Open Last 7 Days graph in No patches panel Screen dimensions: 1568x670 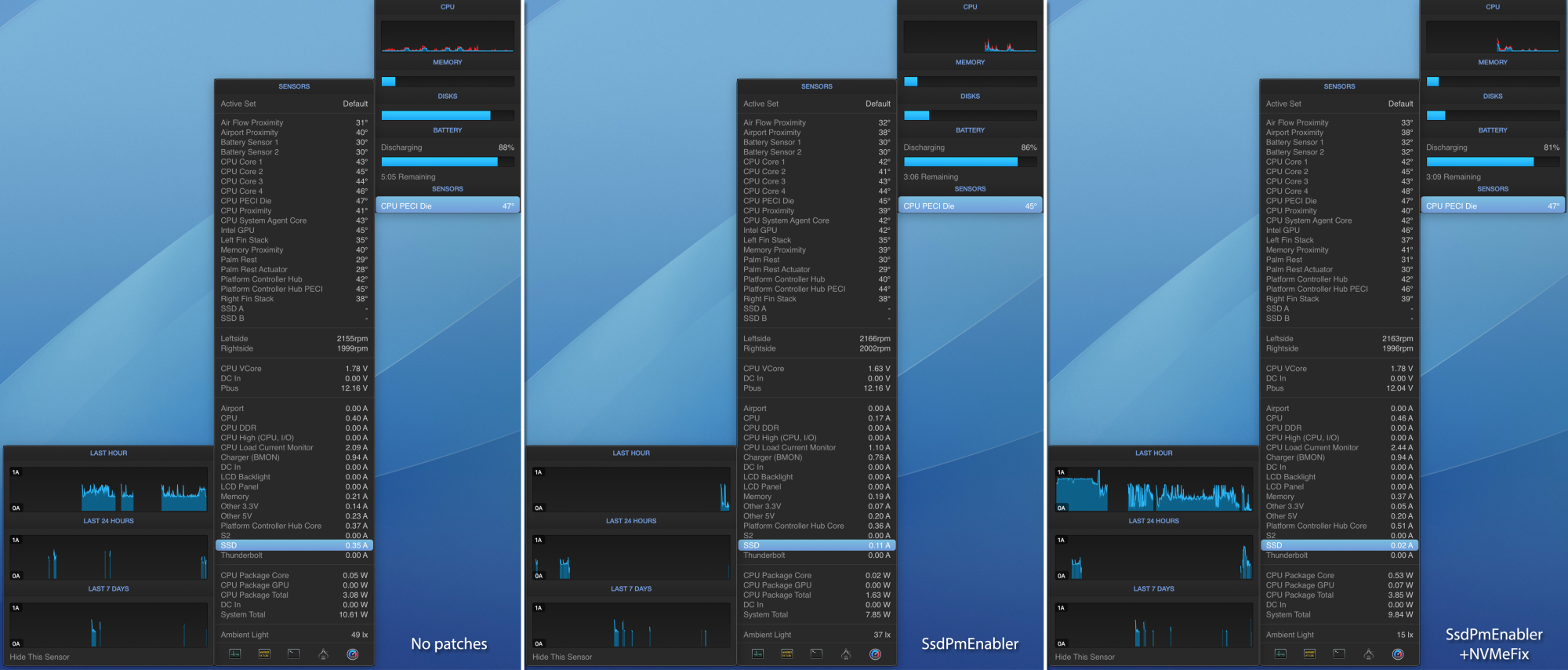[108, 625]
